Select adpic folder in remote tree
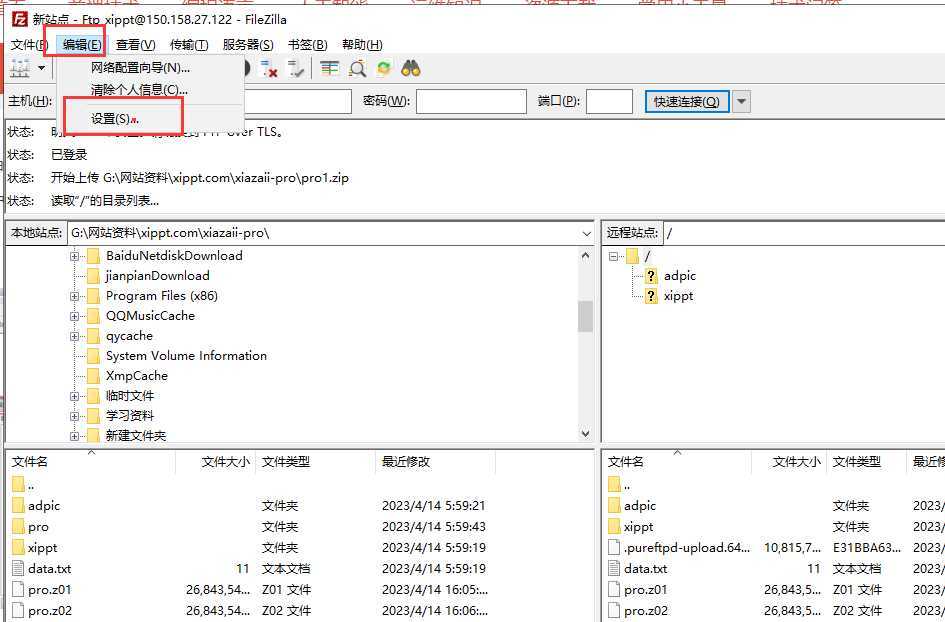Viewport: 945px width, 622px height. pyautogui.click(x=679, y=276)
